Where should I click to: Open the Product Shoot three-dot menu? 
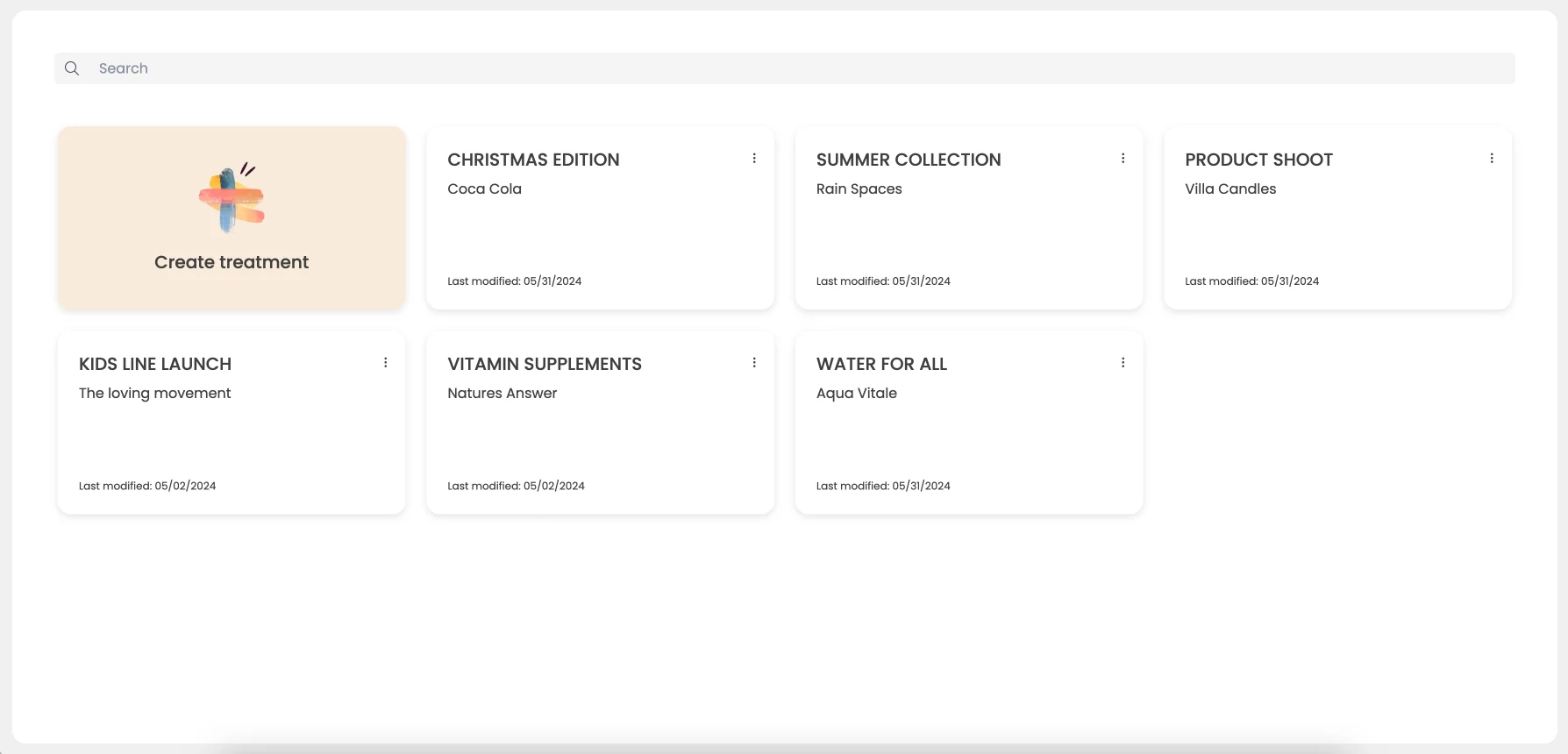click(x=1492, y=159)
